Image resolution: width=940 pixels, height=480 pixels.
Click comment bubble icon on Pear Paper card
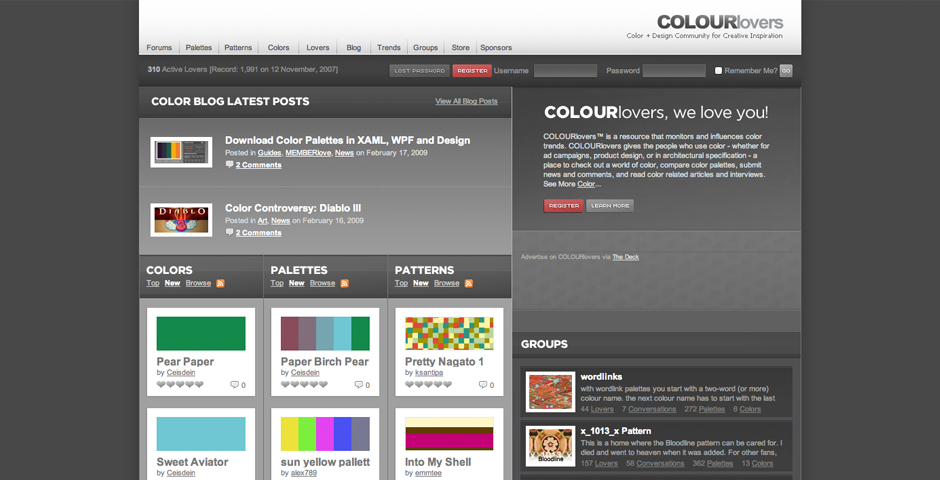(x=234, y=385)
